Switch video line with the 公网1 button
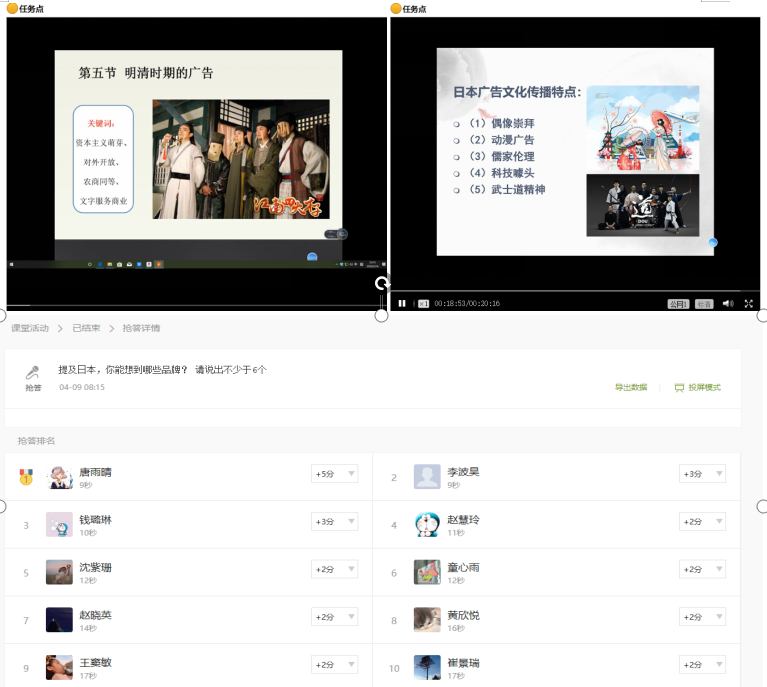 point(678,304)
